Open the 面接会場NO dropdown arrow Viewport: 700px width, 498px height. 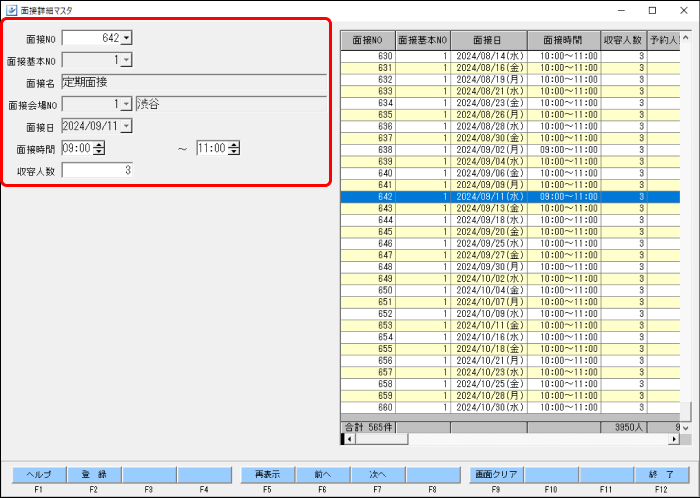(126, 104)
